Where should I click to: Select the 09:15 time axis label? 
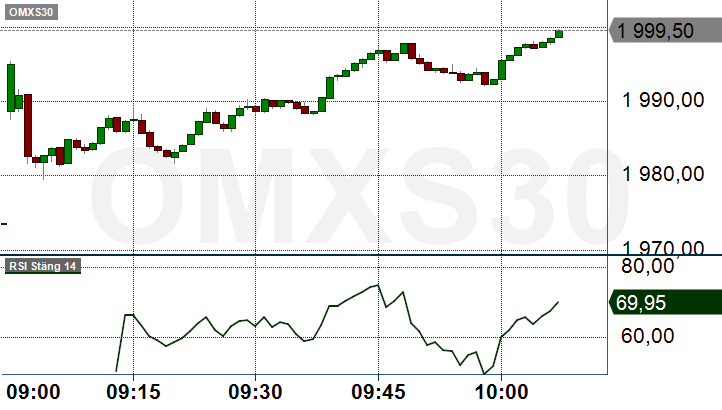[134, 392]
